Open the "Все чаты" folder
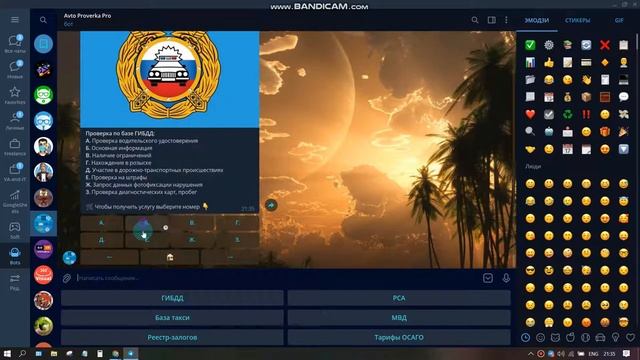Image resolution: width=640 pixels, height=360 pixels. 15,44
